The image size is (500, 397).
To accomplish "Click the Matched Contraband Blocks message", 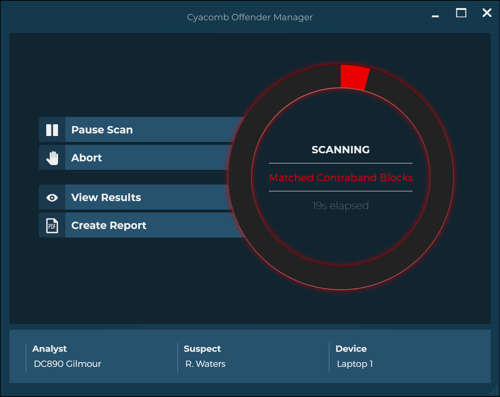I will point(341,178).
